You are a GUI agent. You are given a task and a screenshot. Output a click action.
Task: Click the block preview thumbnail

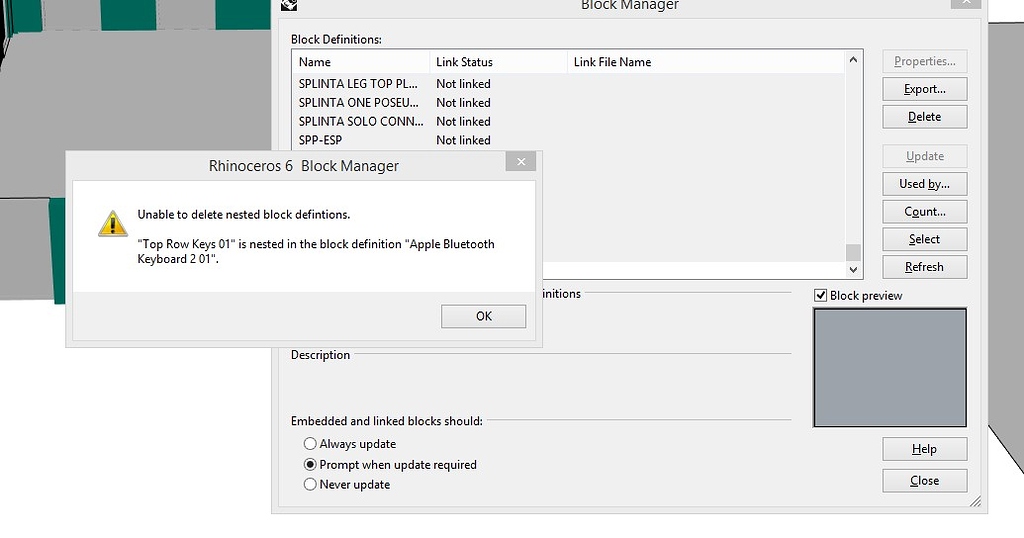coord(890,367)
